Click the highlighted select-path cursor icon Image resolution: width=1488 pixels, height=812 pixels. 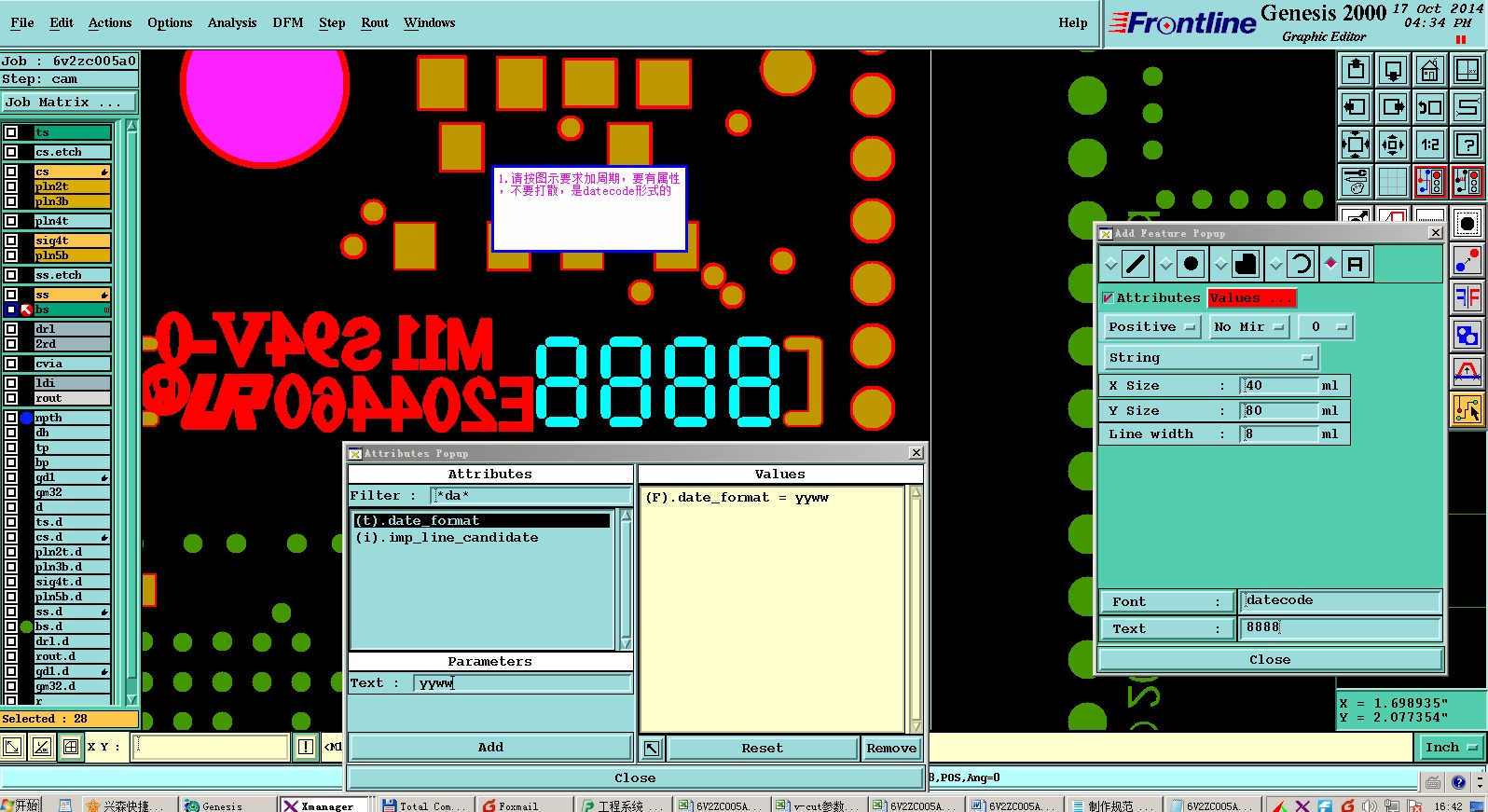click(x=1467, y=409)
